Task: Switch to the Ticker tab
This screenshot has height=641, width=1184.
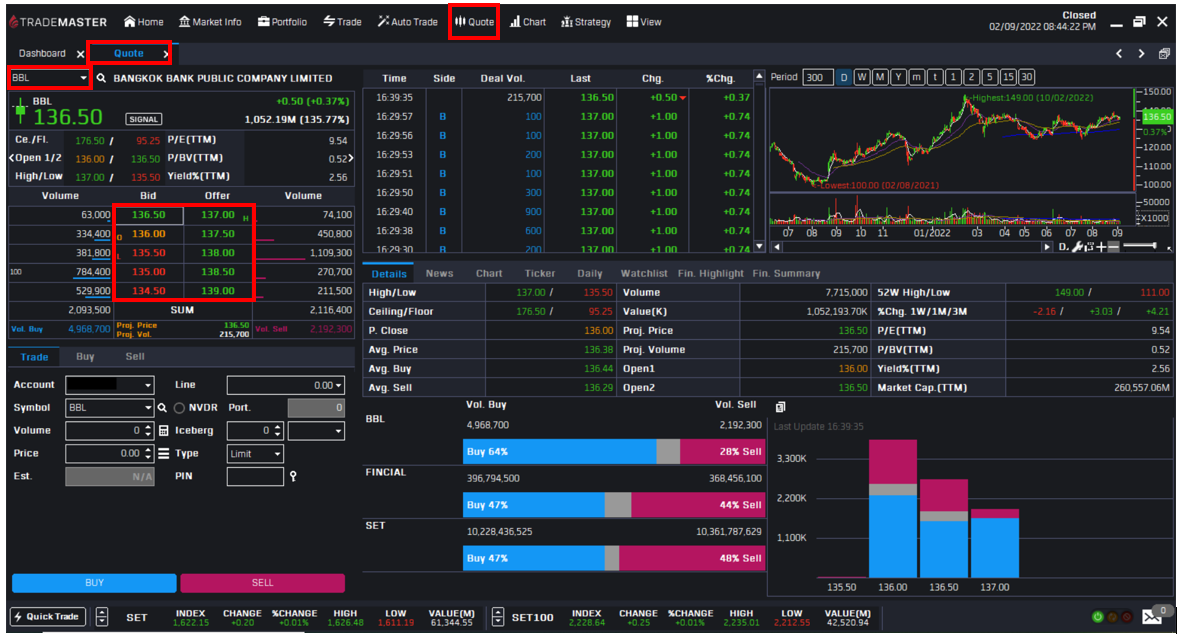Action: click(540, 273)
